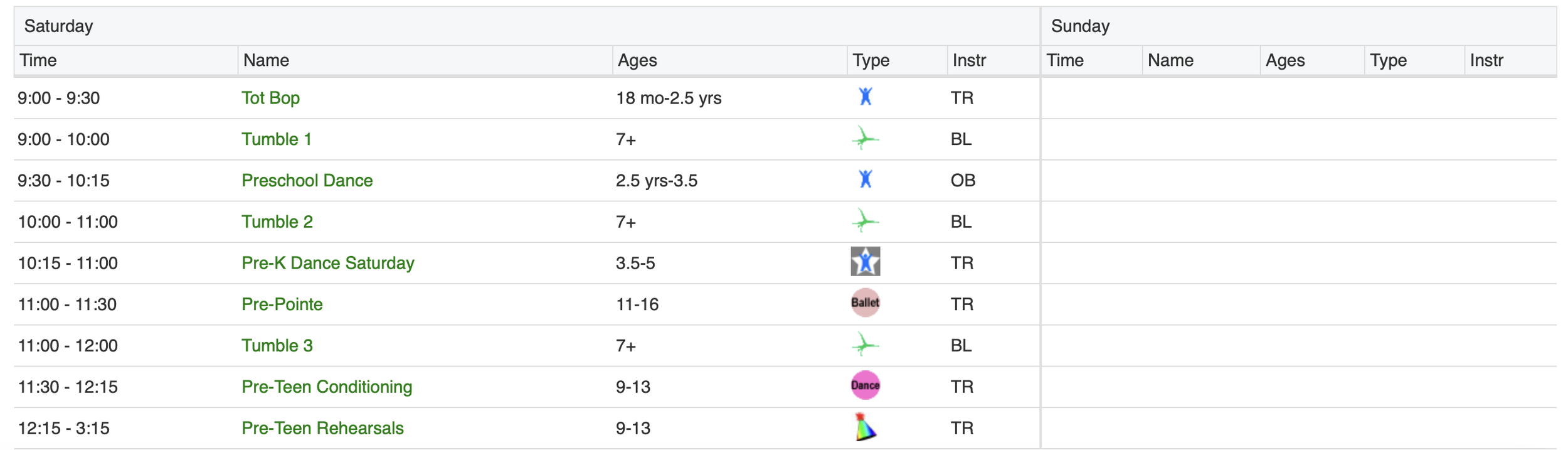Click the Saturday Ages column header
Viewport: 1568px width, 450px height.
coord(637,60)
